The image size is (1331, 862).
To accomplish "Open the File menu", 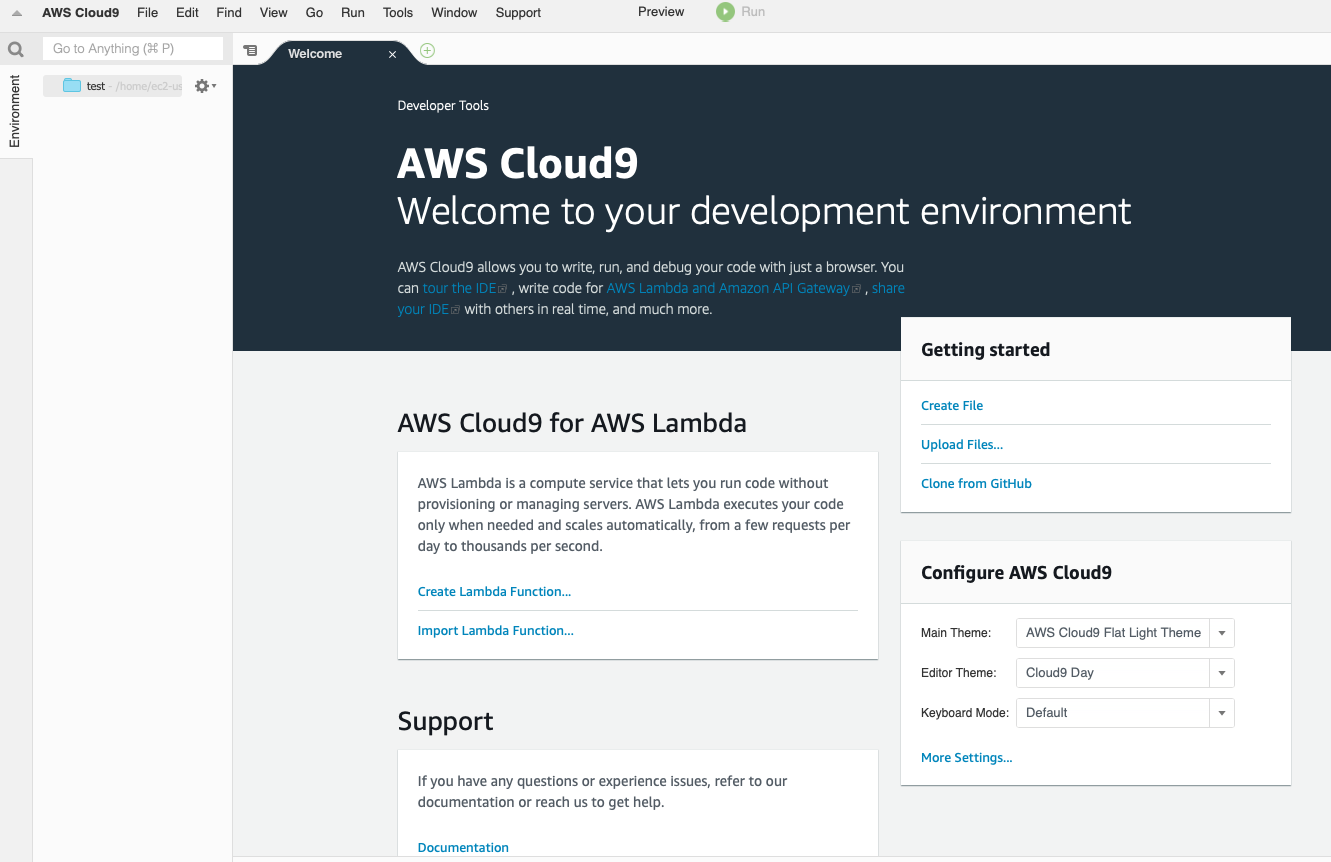I will 147,13.
